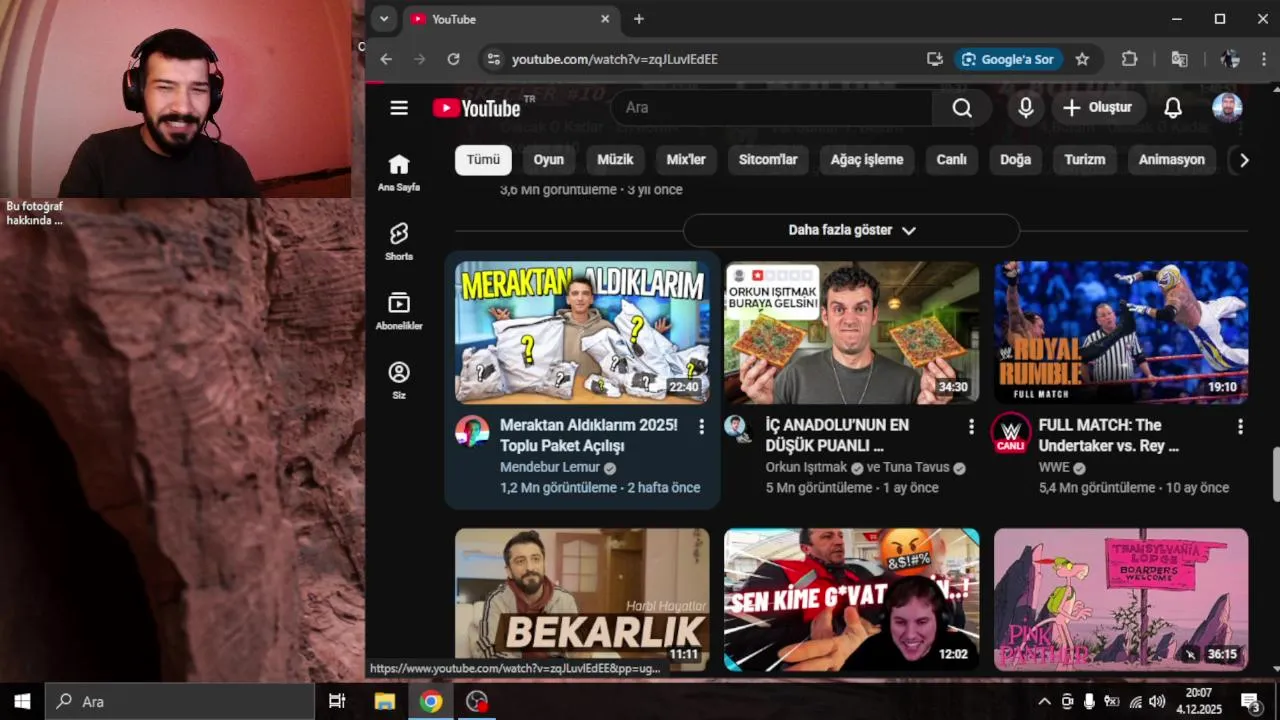Image resolution: width=1280 pixels, height=720 pixels.
Task: View site information icon in address bar
Action: (493, 59)
